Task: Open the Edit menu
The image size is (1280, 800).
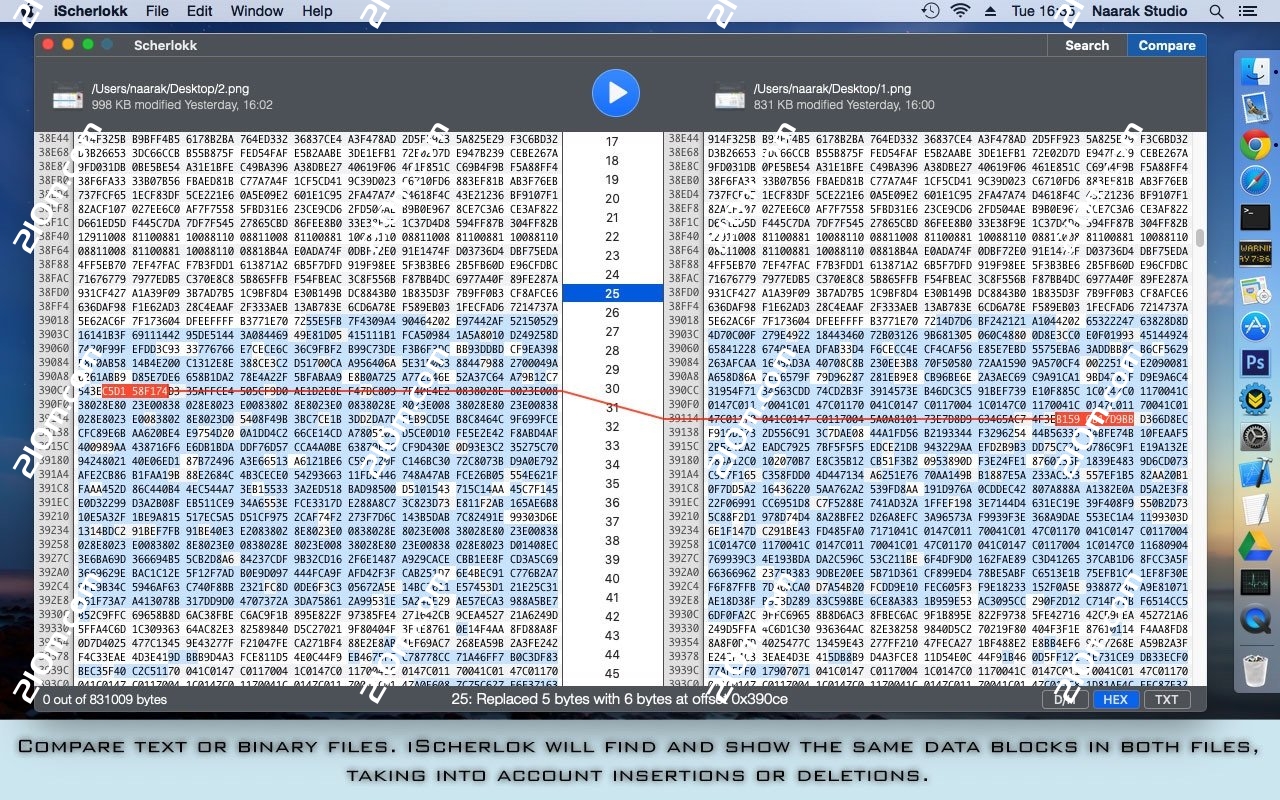Action: [x=200, y=11]
